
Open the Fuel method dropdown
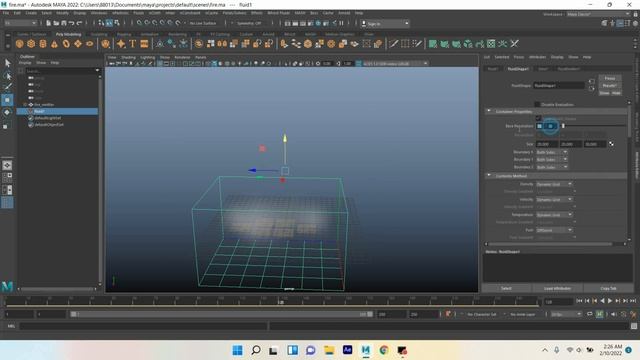(554, 230)
